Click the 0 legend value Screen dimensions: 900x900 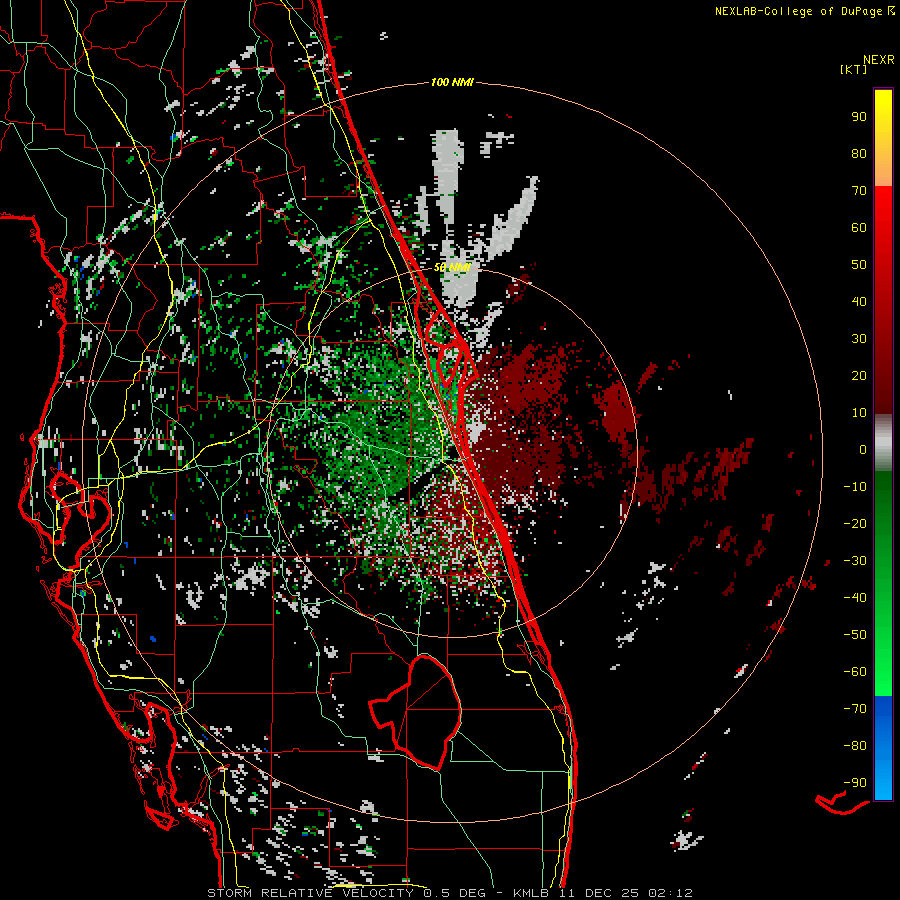[863, 449]
